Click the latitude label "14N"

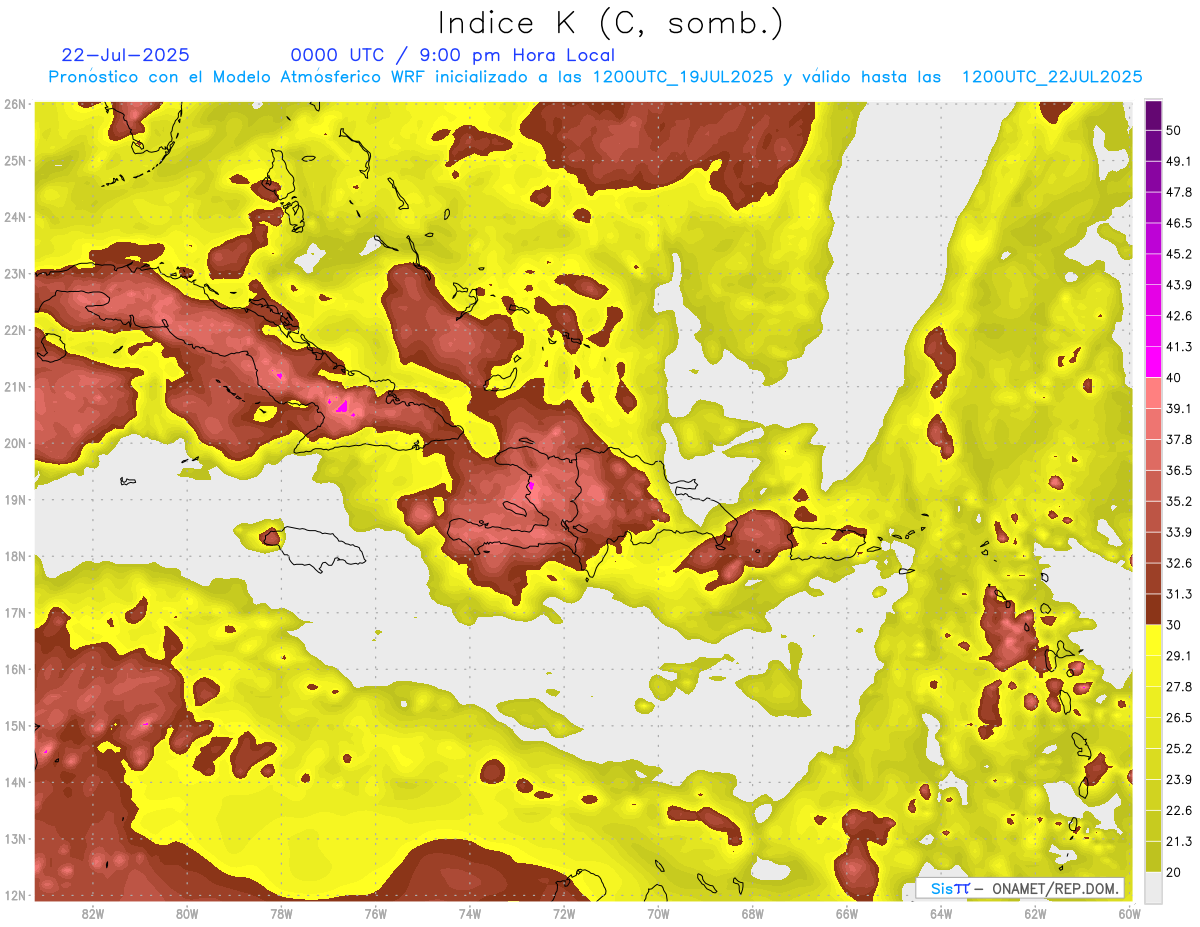[15, 782]
